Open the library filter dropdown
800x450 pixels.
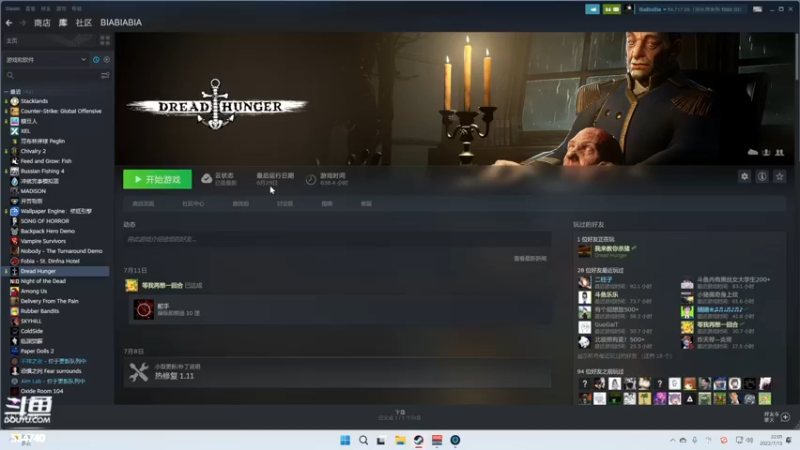[46, 60]
